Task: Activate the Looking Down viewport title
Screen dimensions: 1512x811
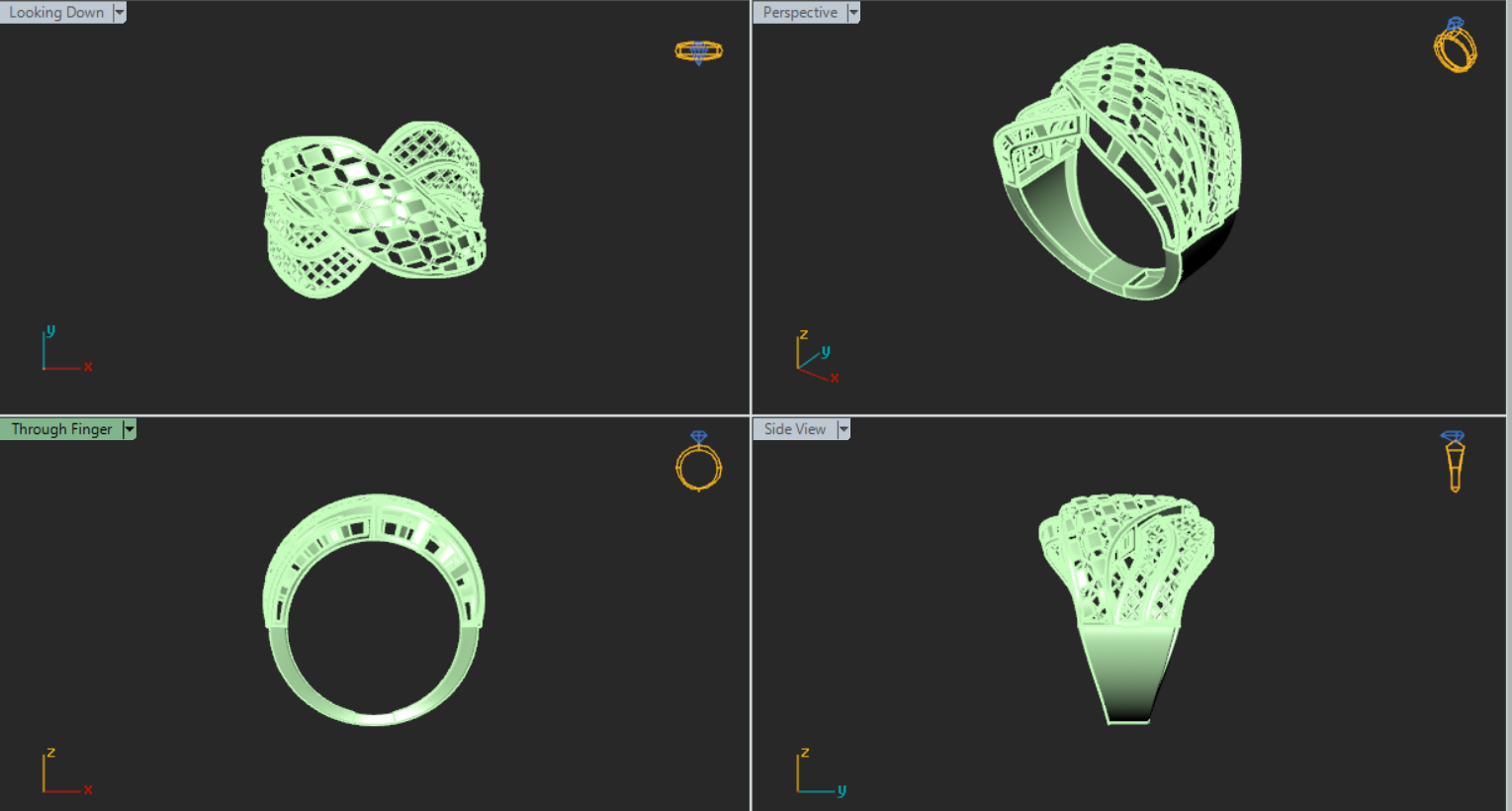Action: click(x=56, y=13)
